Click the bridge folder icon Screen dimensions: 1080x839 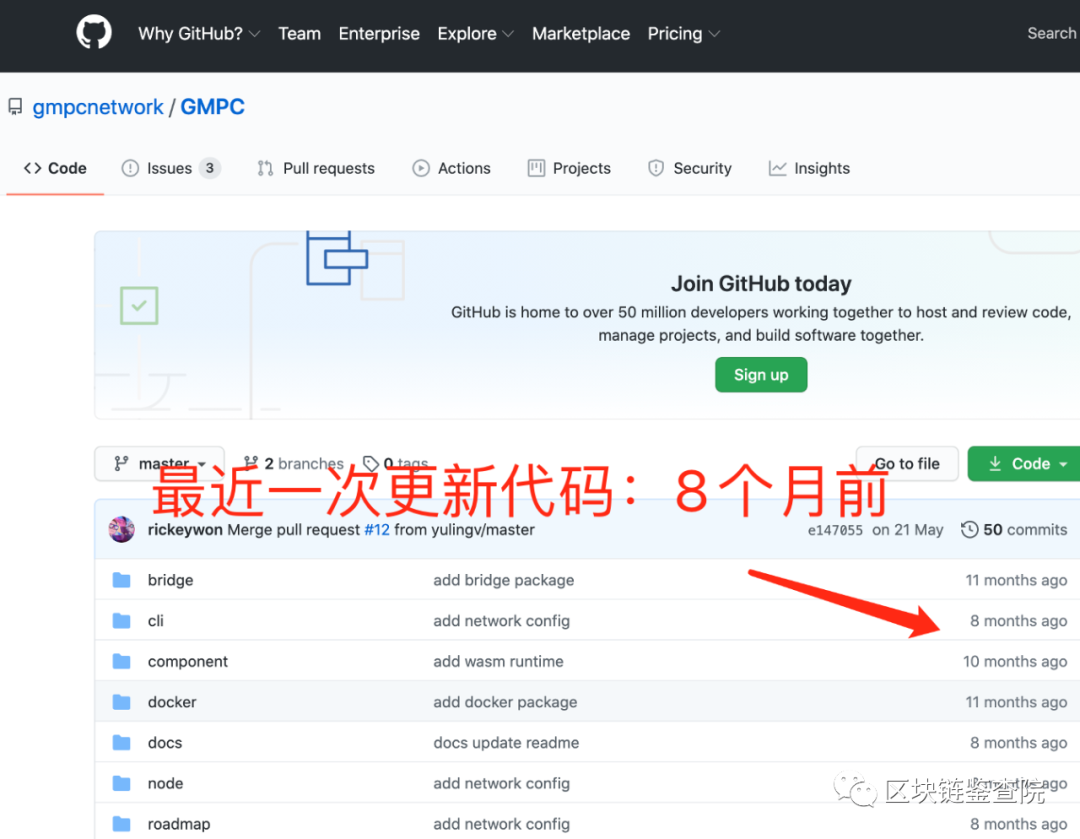(122, 580)
